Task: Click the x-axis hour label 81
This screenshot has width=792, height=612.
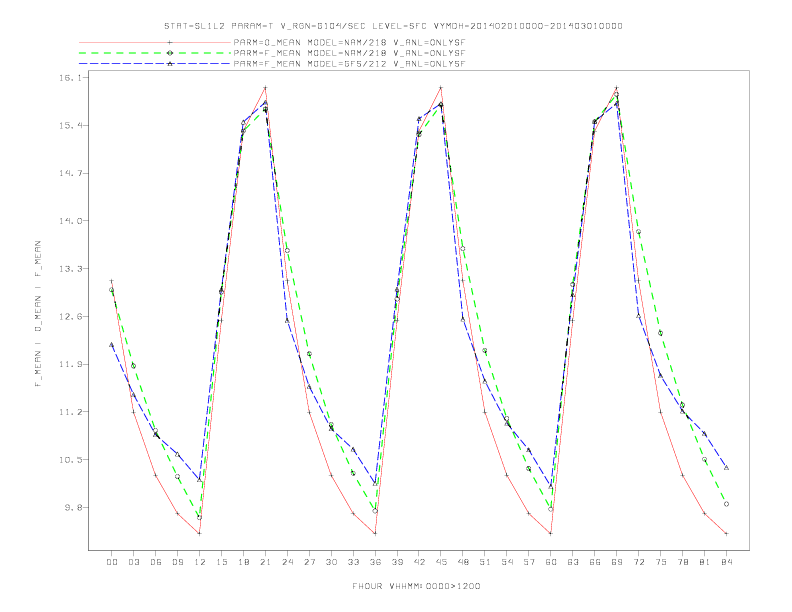Action: 704,562
